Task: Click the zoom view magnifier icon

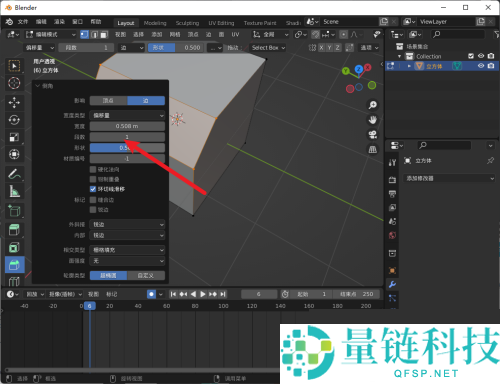Action: pos(372,105)
